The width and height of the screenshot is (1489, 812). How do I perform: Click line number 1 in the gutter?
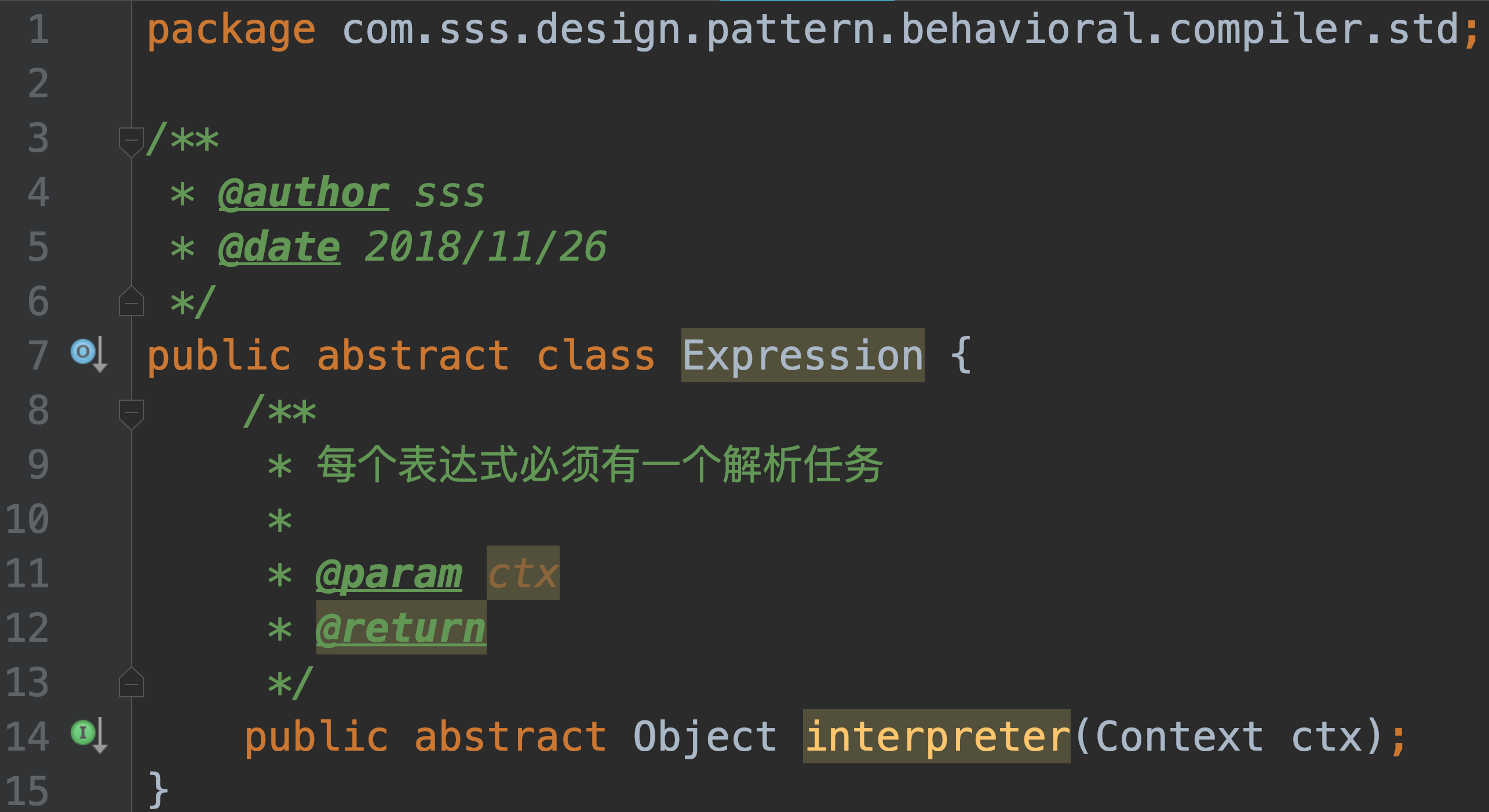(x=38, y=29)
